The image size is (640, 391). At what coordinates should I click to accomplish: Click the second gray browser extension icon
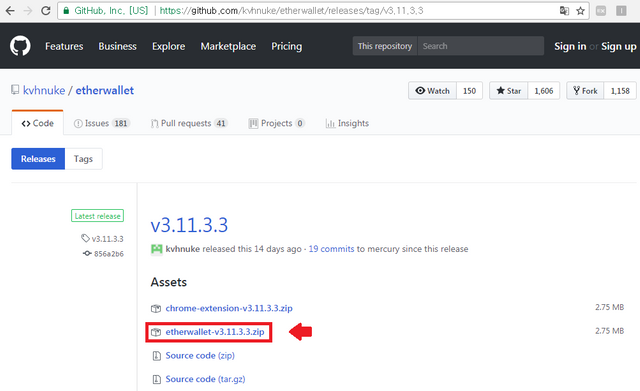[x=621, y=11]
